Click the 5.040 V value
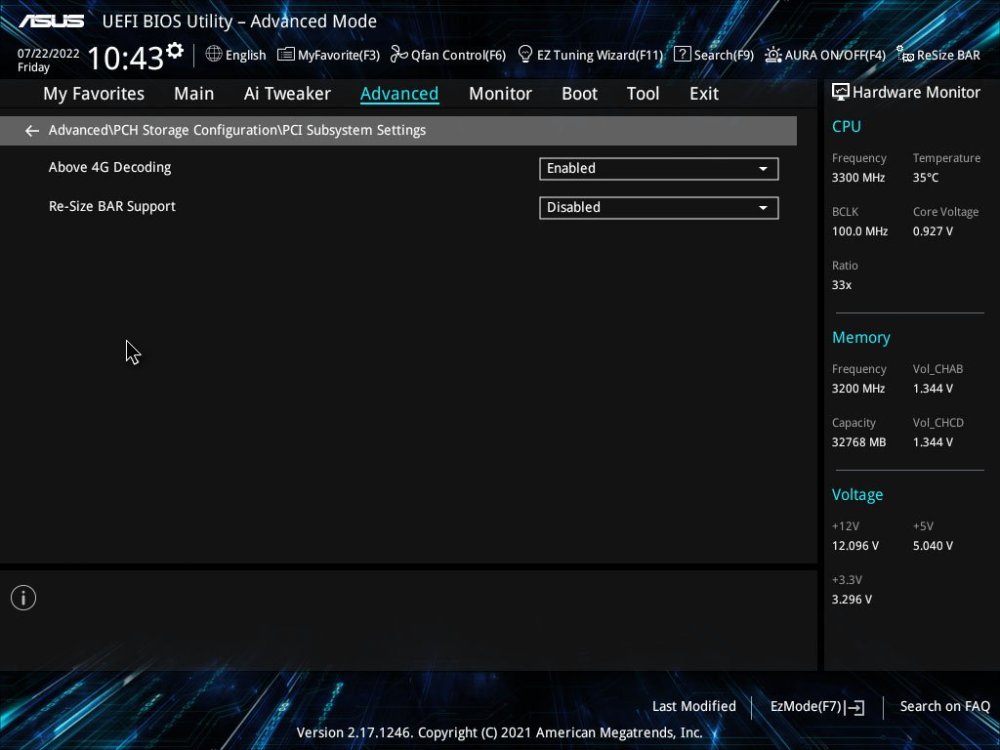The image size is (1000, 750). [x=932, y=546]
